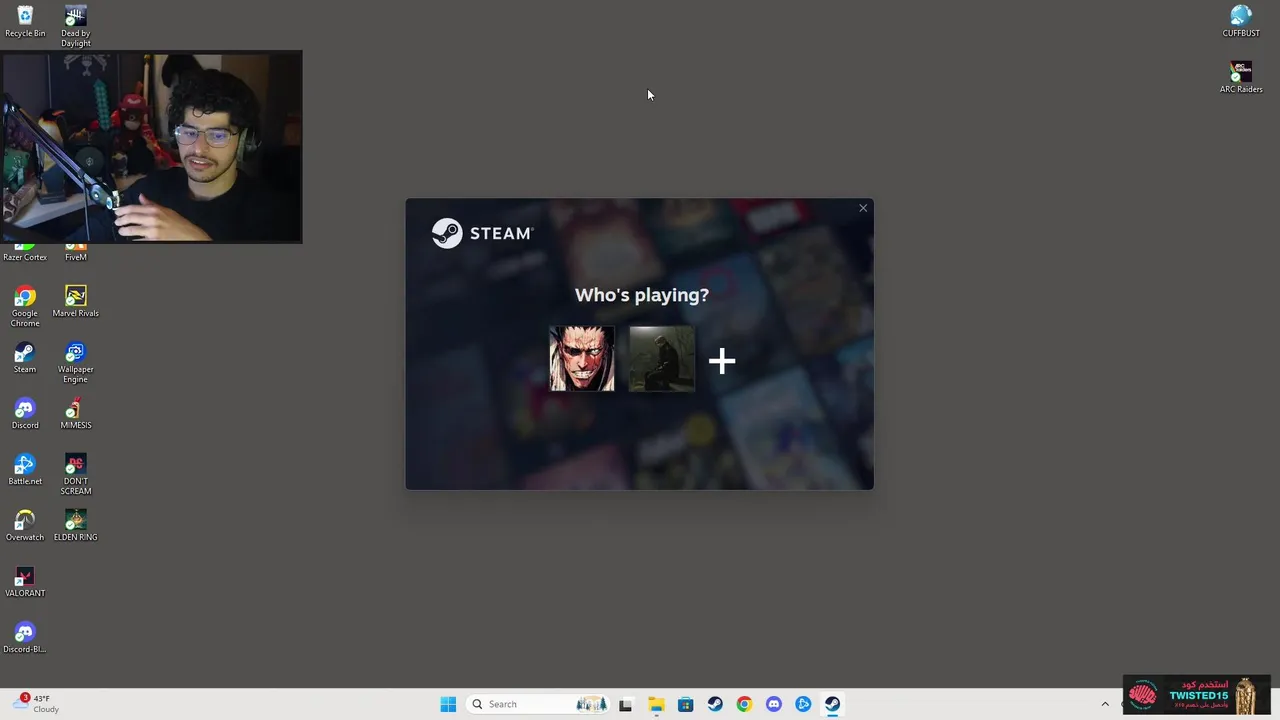Image resolution: width=1280 pixels, height=720 pixels.
Task: Open the Wallpaper Engine desktop shortcut
Action: (75, 362)
